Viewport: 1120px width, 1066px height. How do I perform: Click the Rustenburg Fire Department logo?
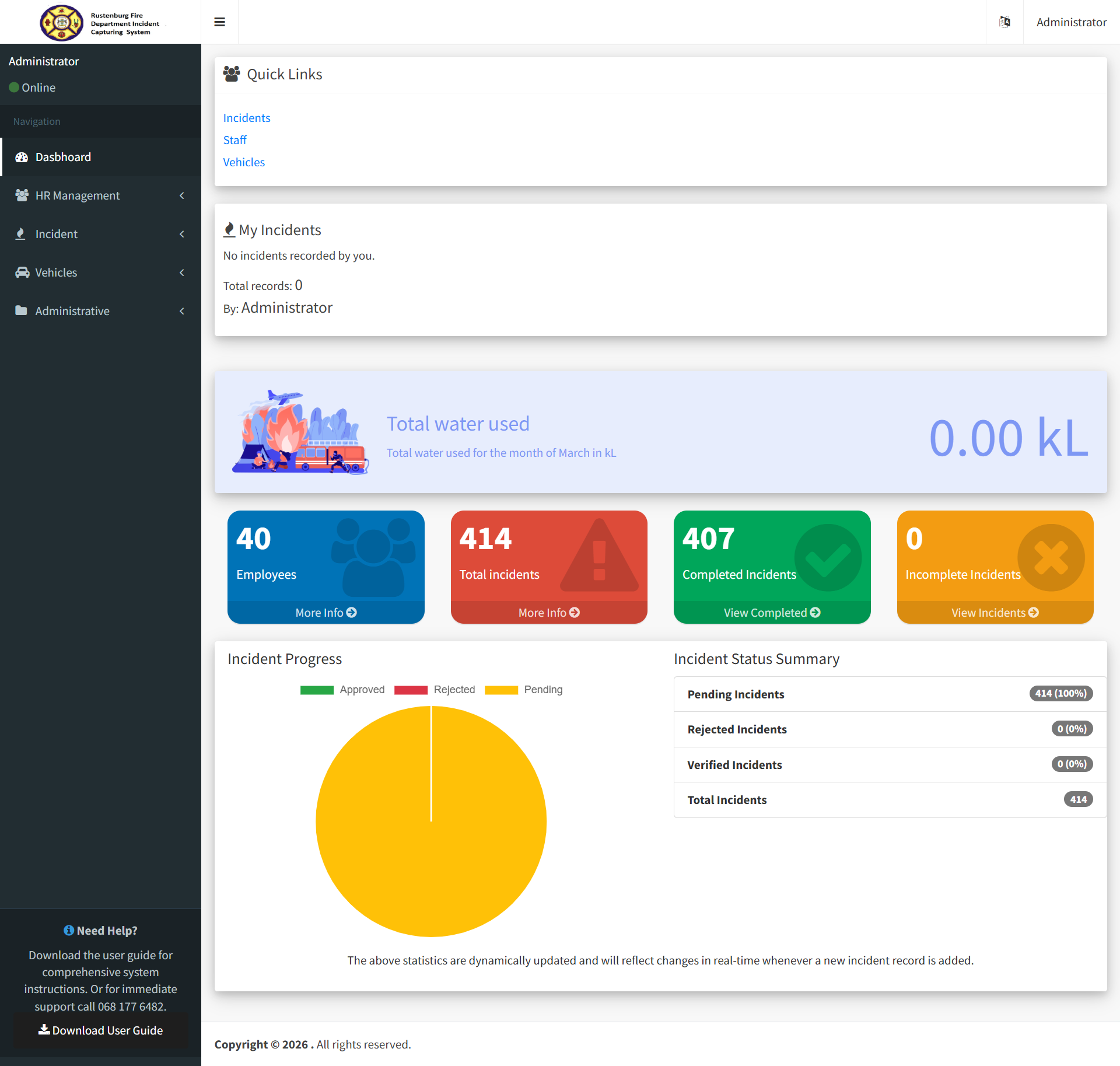coord(61,23)
